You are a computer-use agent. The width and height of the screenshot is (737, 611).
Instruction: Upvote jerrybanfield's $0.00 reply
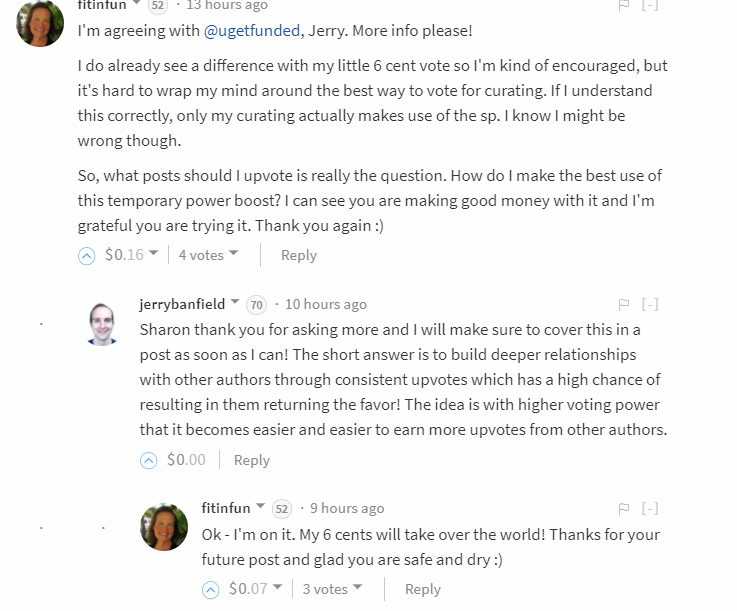click(149, 461)
